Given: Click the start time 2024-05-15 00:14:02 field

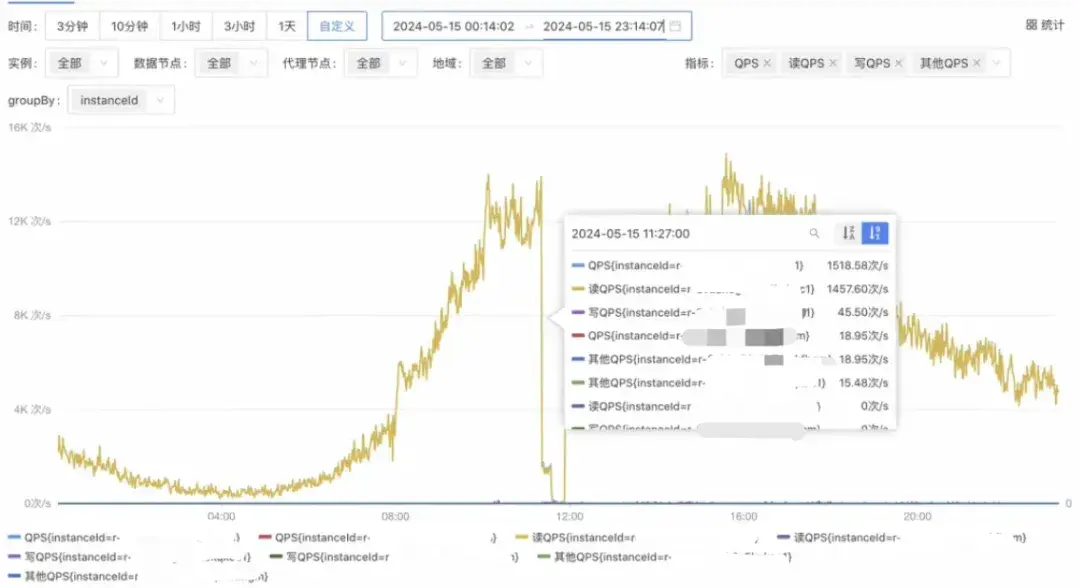Looking at the screenshot, I should 453,26.
